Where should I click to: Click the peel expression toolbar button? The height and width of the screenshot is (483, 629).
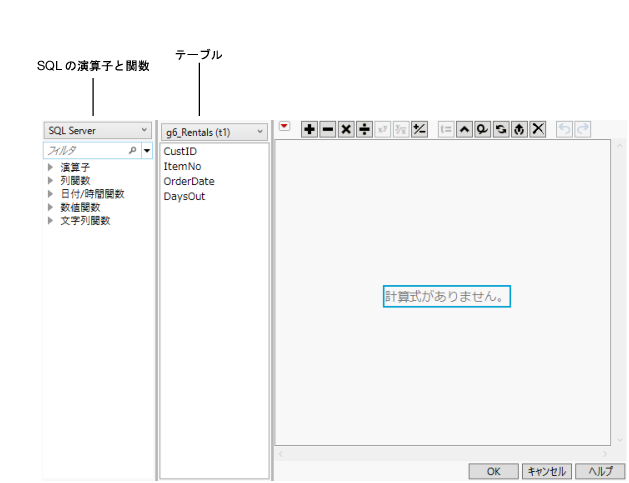(519, 130)
